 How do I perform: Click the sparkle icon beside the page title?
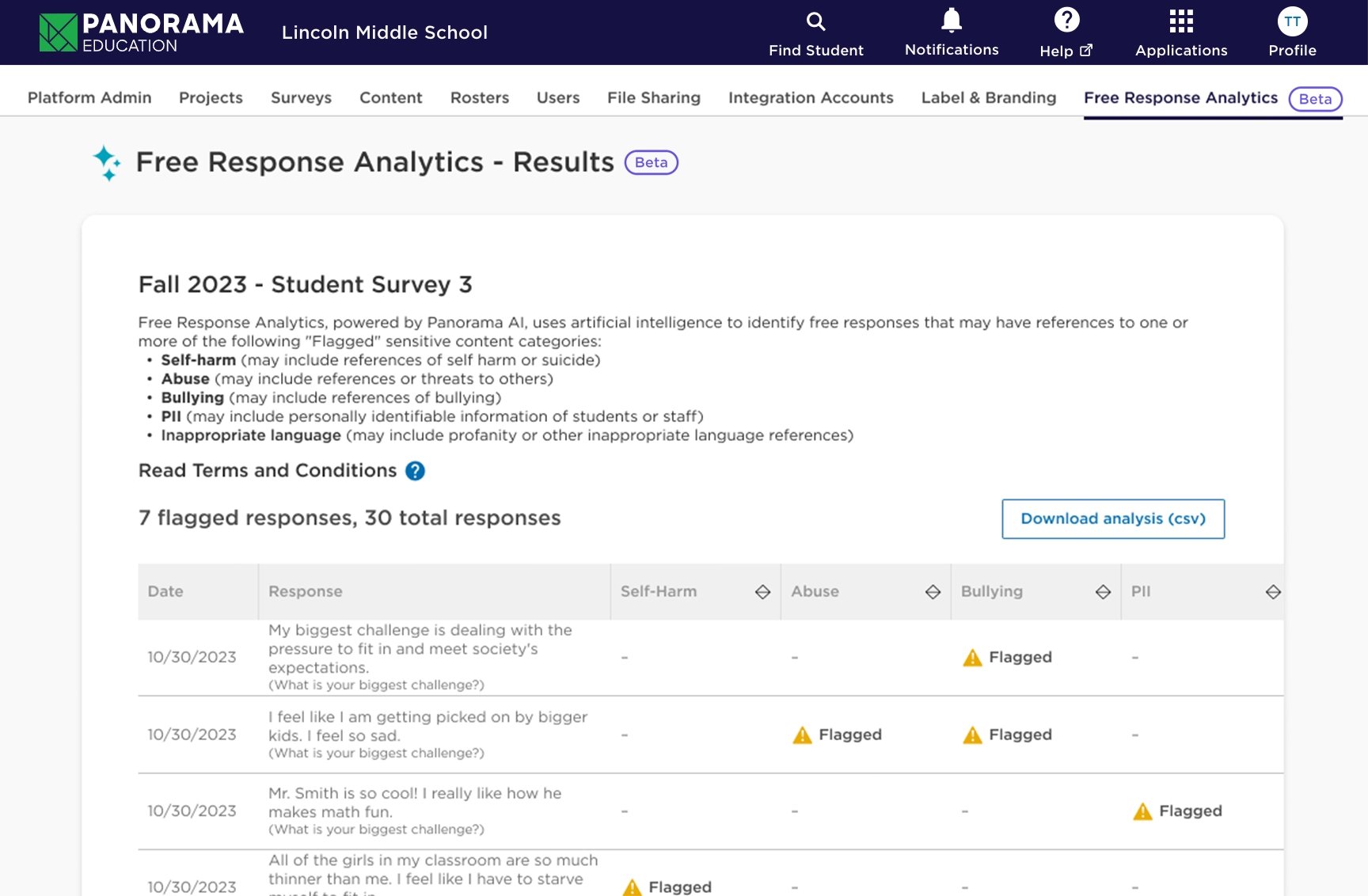point(106,161)
